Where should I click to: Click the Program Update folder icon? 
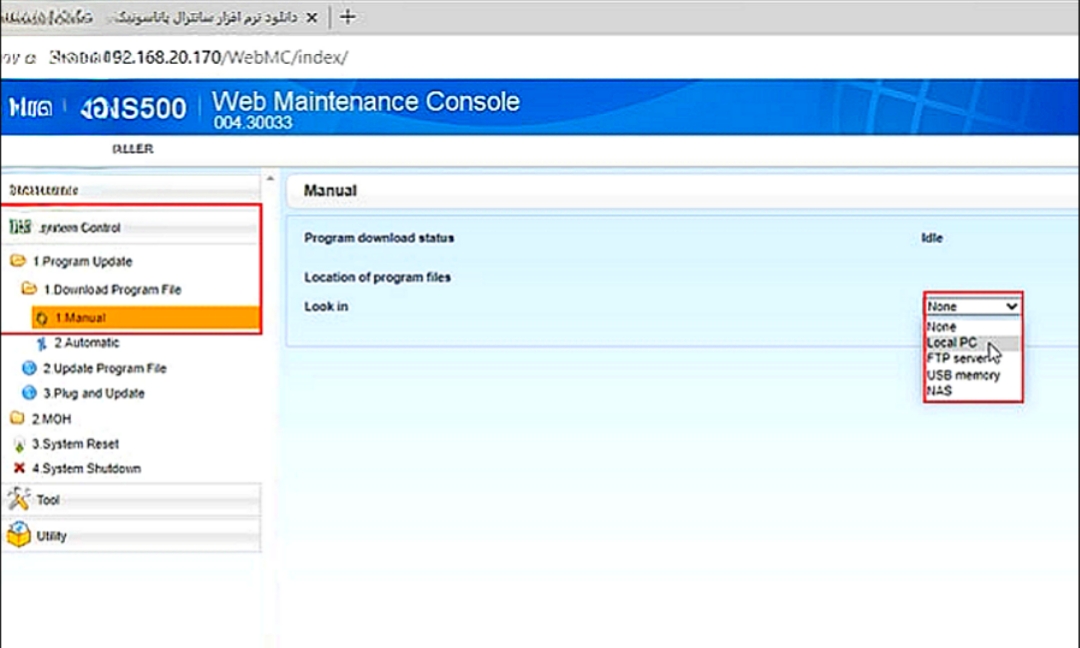(x=17, y=262)
